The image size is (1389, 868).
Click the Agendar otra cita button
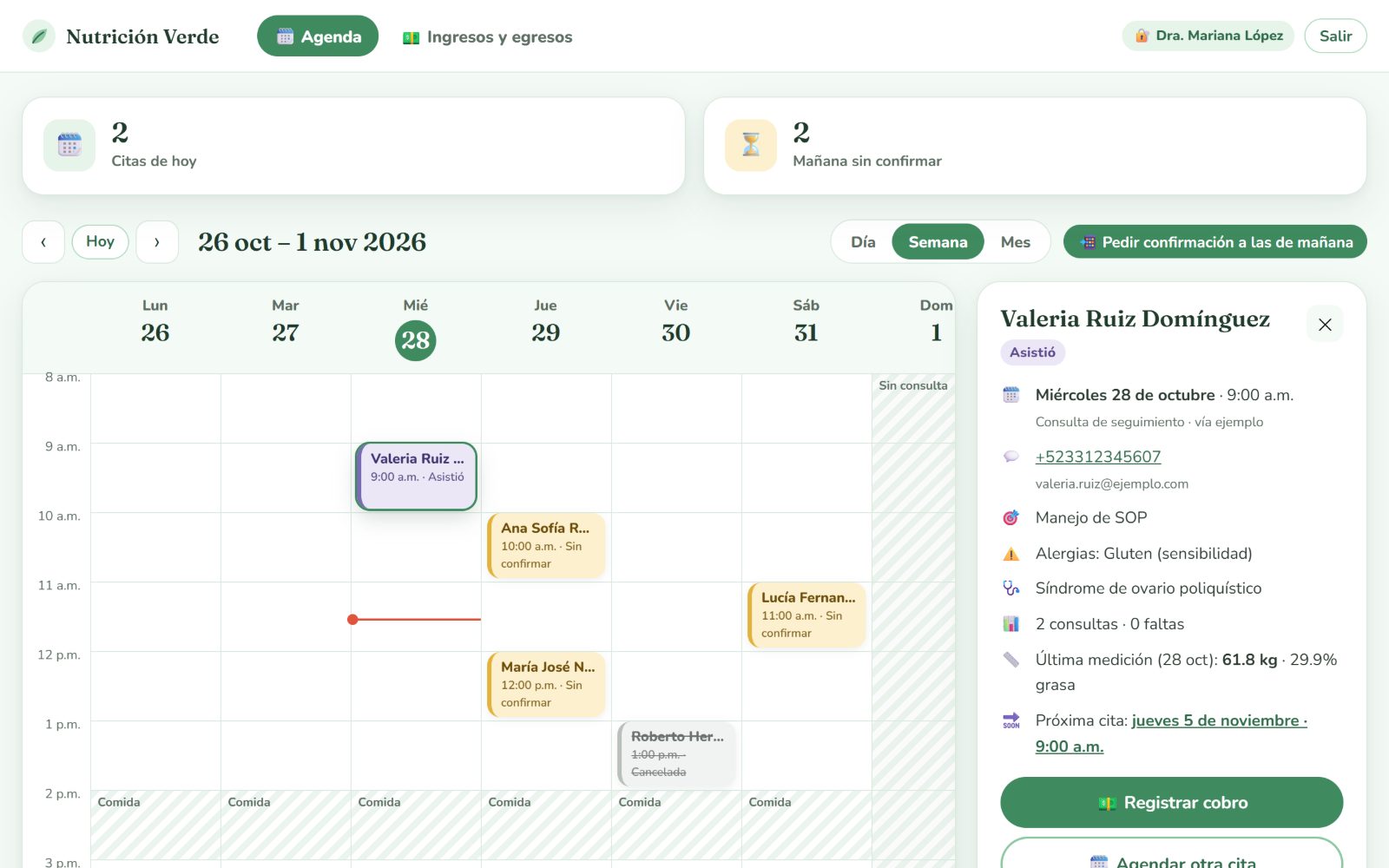pyautogui.click(x=1172, y=853)
